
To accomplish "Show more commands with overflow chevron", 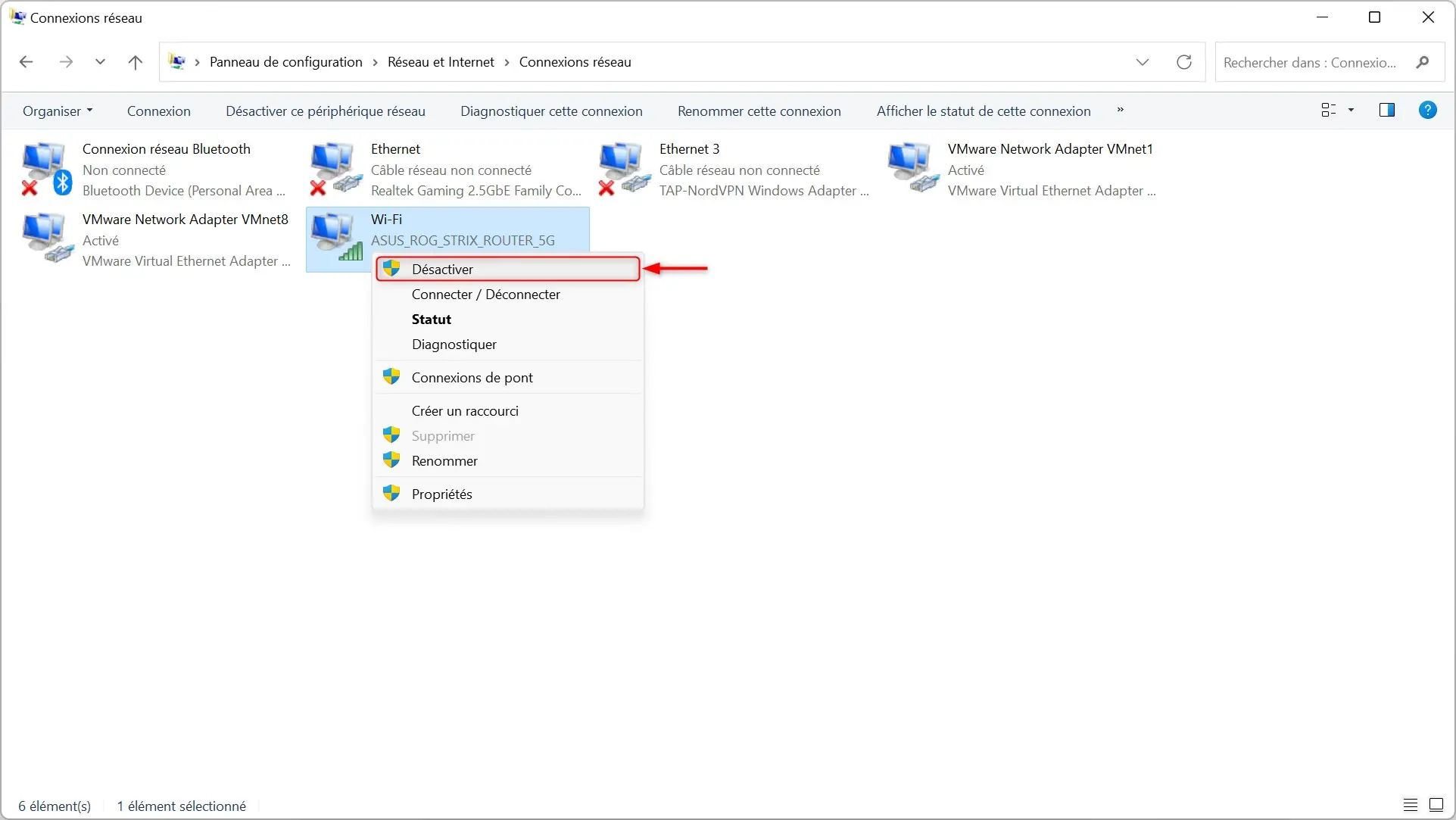I will [x=1120, y=111].
